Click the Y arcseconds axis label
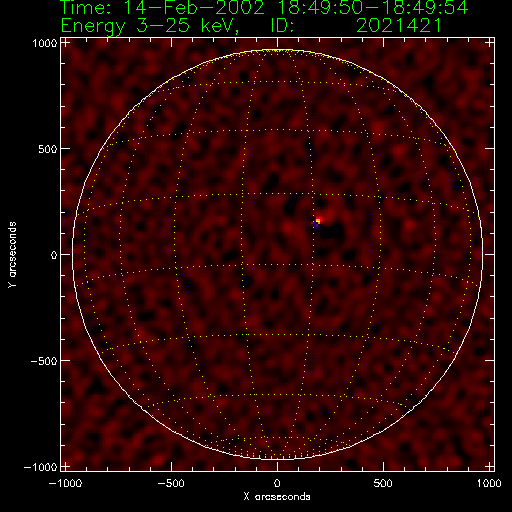This screenshot has height=512, width=512. coord(12,255)
